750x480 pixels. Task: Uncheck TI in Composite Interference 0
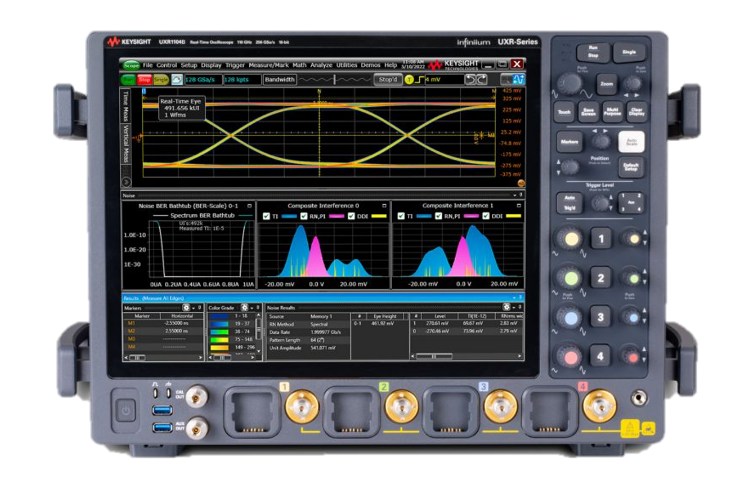(x=266, y=216)
